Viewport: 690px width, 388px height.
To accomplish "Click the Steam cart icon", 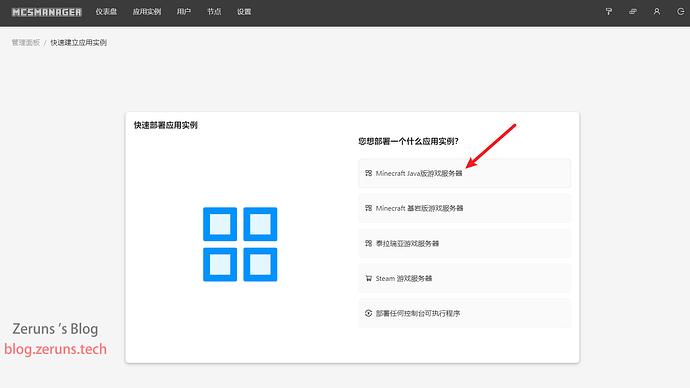I will click(368, 278).
